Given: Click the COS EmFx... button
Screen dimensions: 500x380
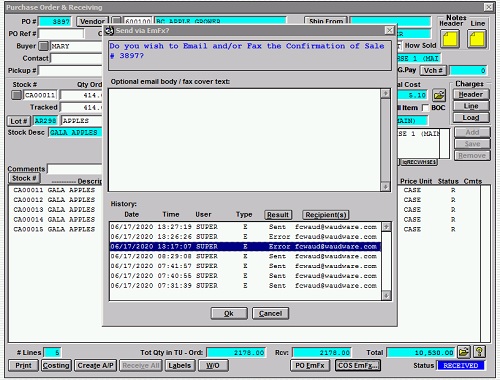Looking at the screenshot, I should pyautogui.click(x=358, y=365).
